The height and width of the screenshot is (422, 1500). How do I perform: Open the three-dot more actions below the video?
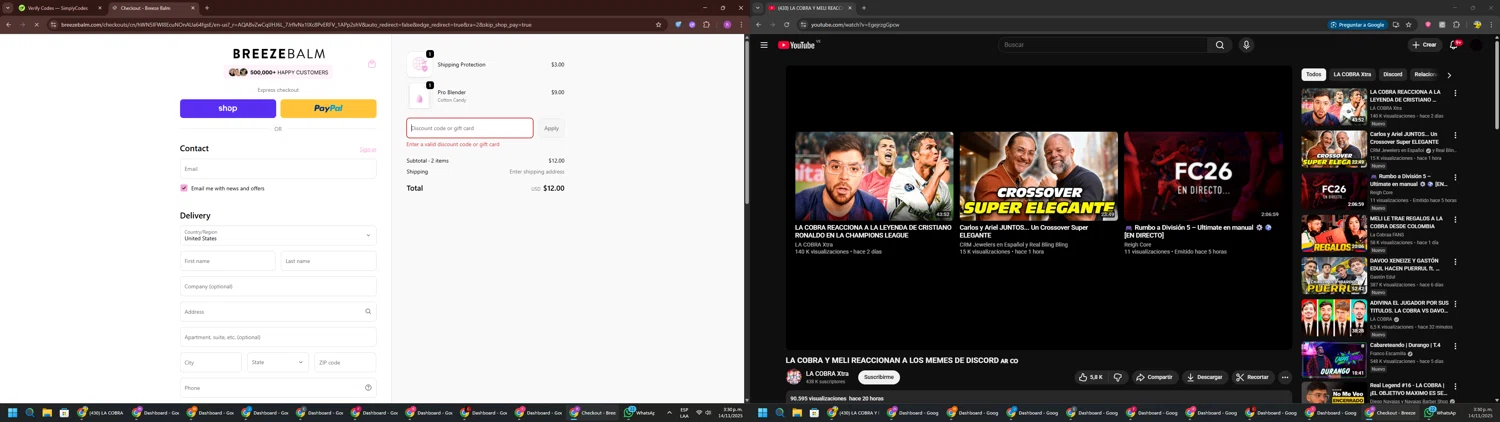tap(1285, 377)
